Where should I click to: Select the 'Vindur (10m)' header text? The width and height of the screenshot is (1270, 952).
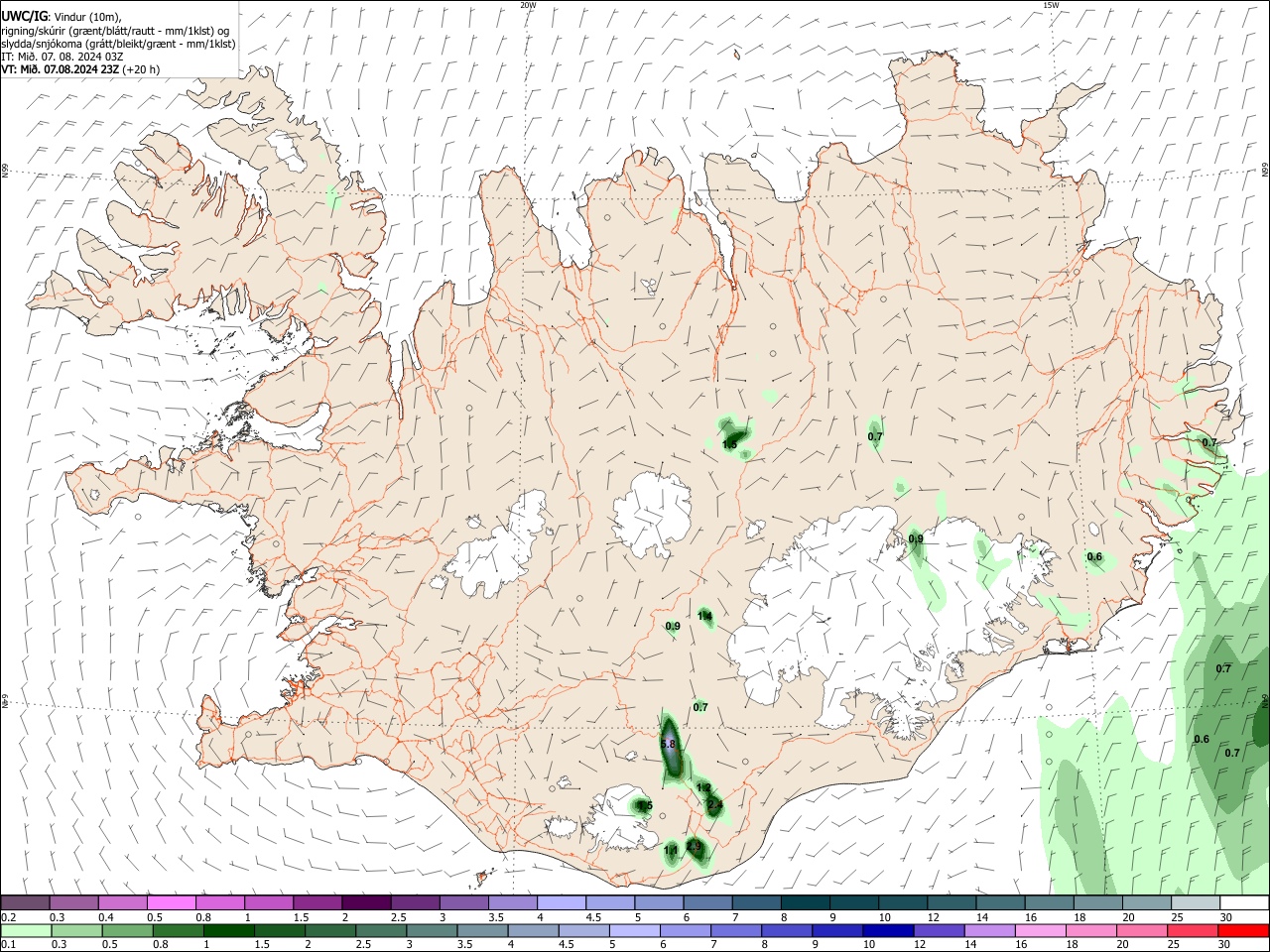[x=85, y=17]
